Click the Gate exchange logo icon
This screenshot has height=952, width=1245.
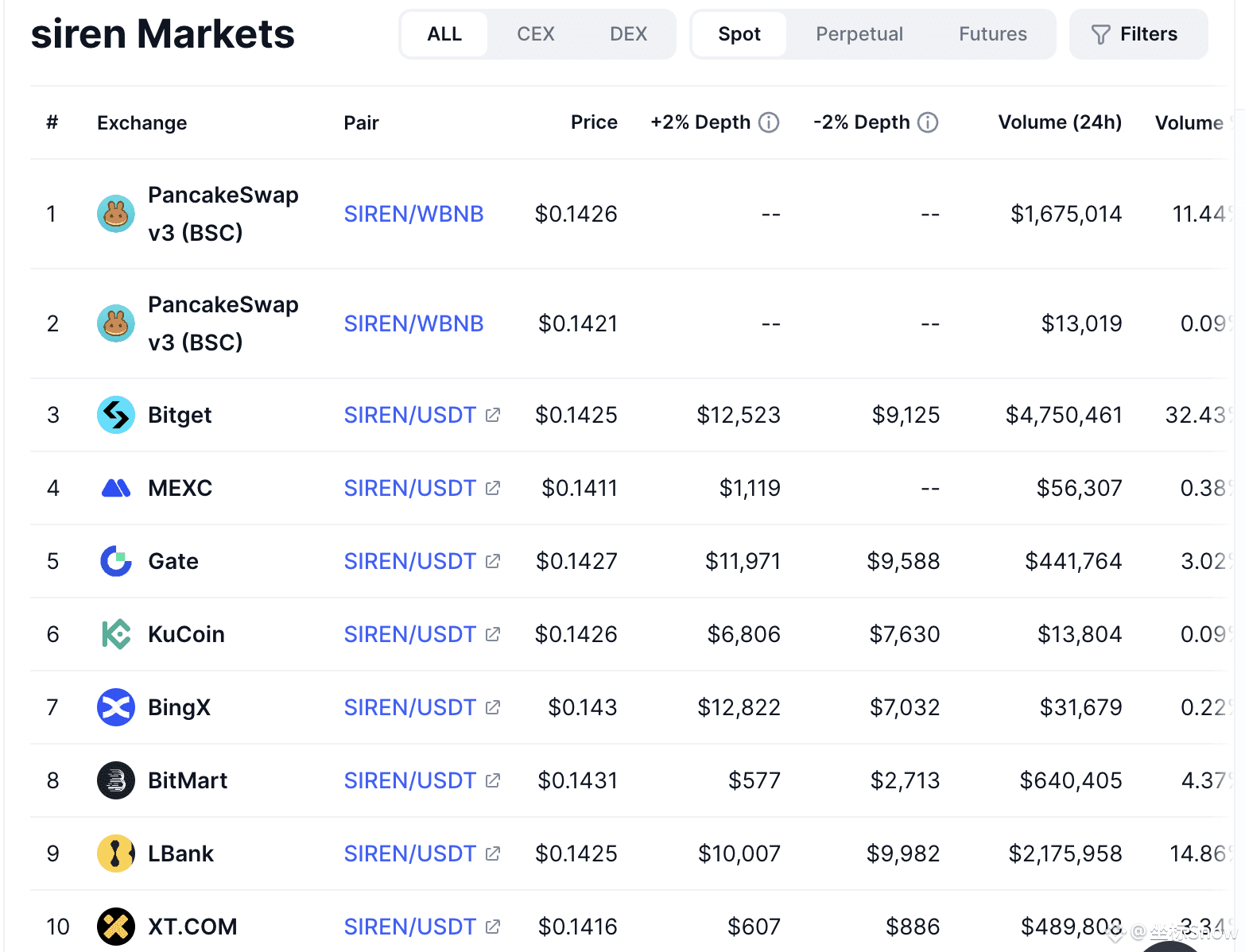[116, 561]
